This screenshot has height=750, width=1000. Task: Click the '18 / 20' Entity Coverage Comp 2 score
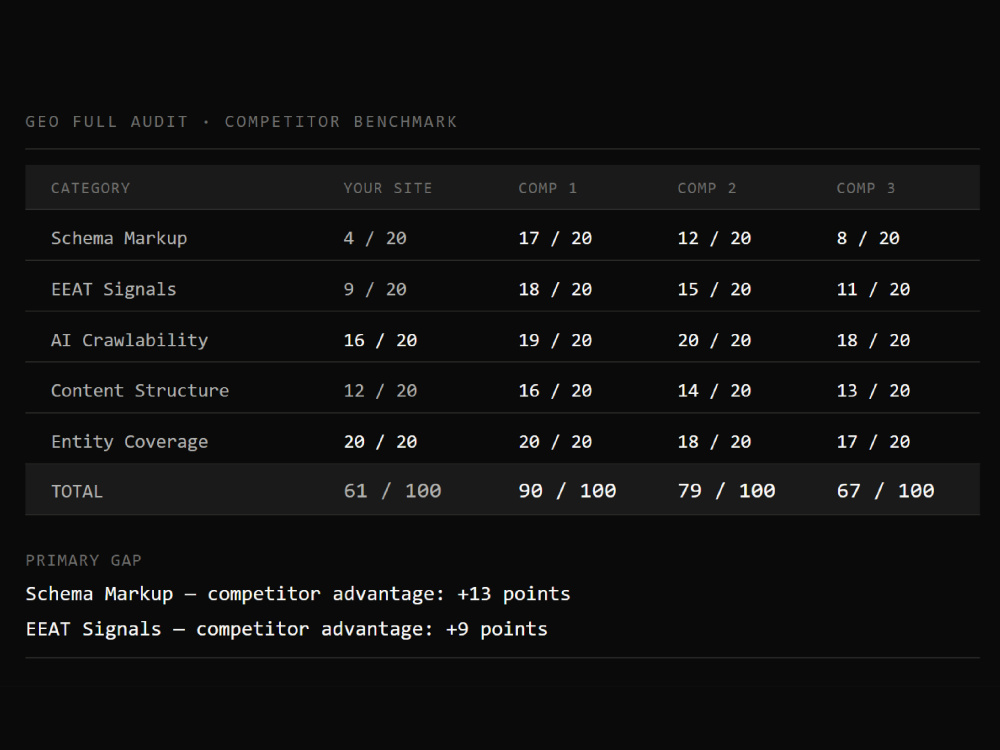tap(714, 442)
